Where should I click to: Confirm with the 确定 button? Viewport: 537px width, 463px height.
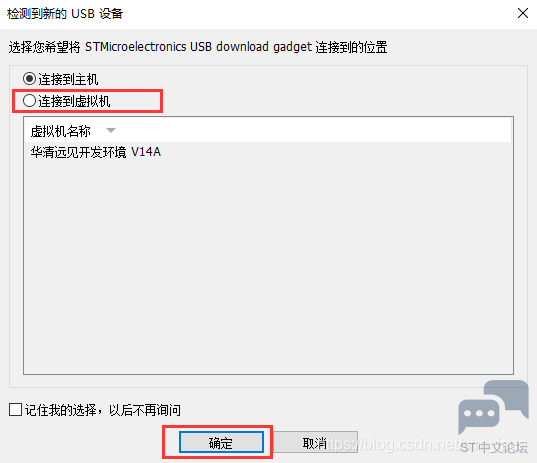(x=221, y=442)
